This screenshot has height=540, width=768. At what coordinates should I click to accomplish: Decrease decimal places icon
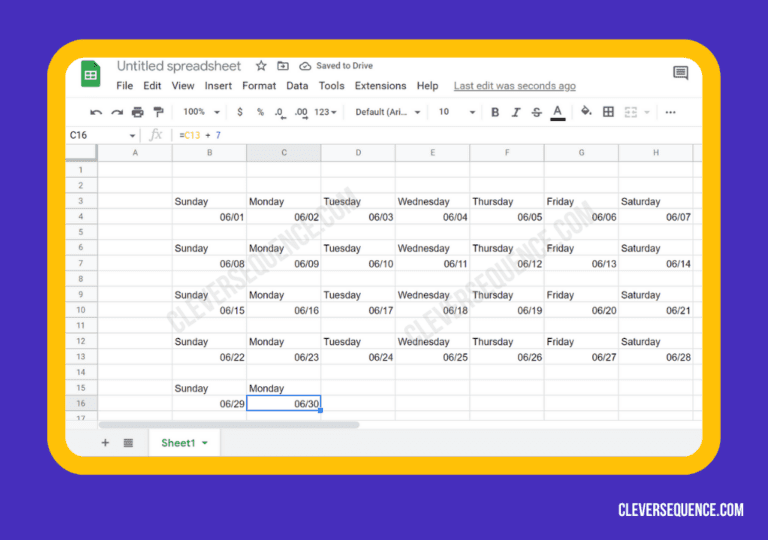coord(280,113)
